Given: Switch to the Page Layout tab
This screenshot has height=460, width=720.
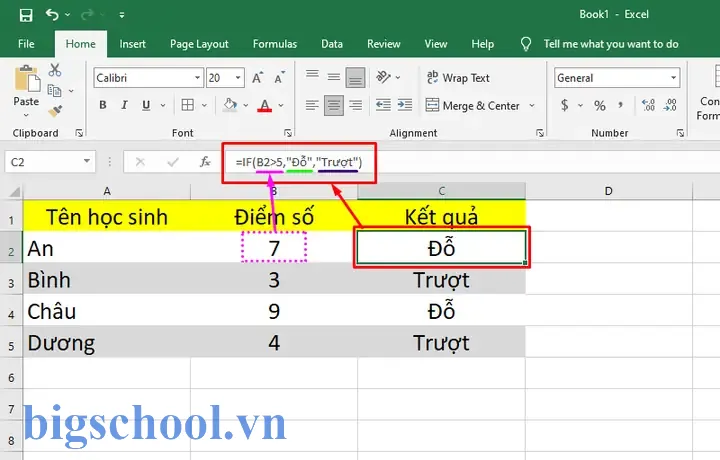Looking at the screenshot, I should 199,44.
